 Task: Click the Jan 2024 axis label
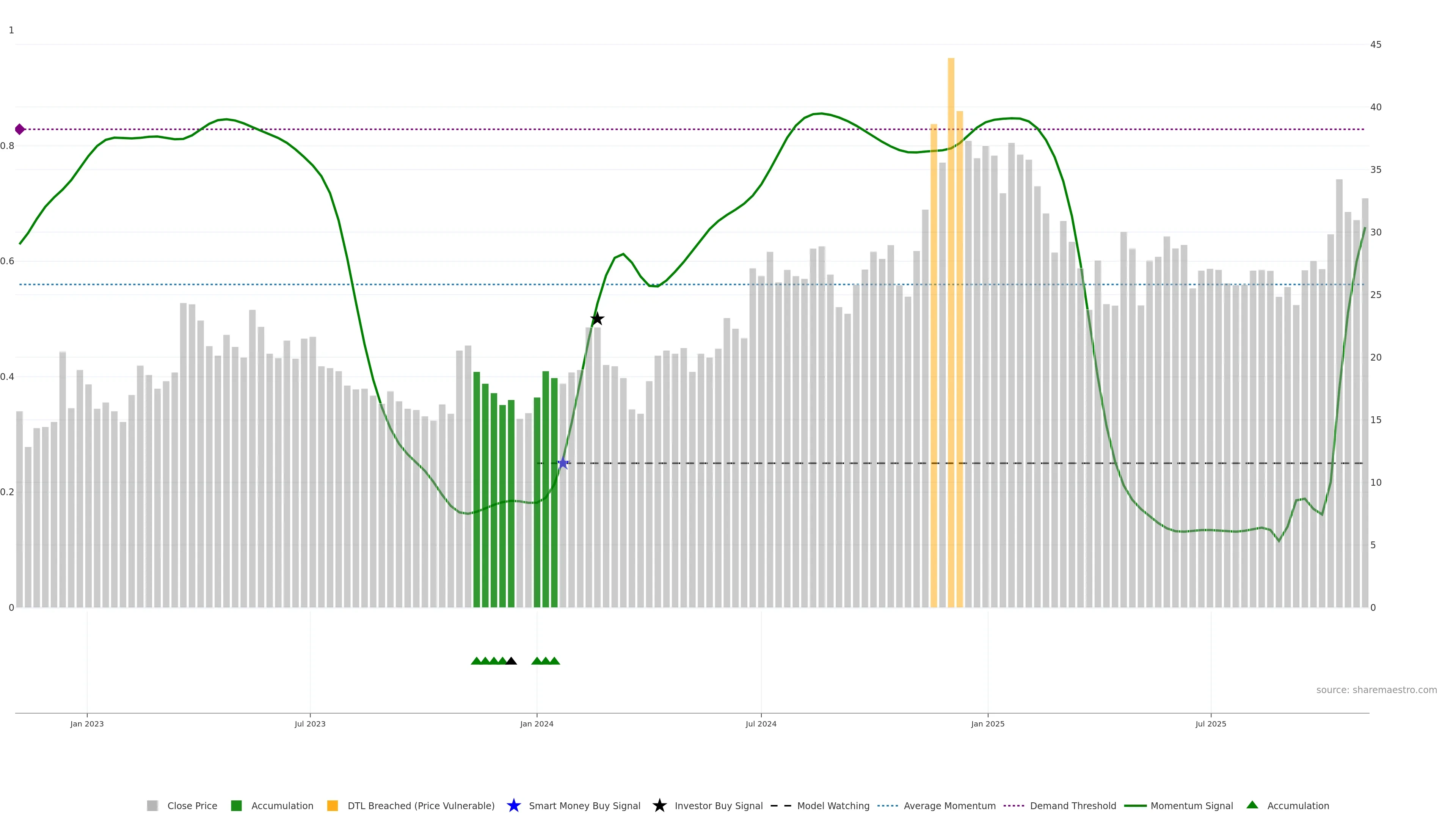537,723
